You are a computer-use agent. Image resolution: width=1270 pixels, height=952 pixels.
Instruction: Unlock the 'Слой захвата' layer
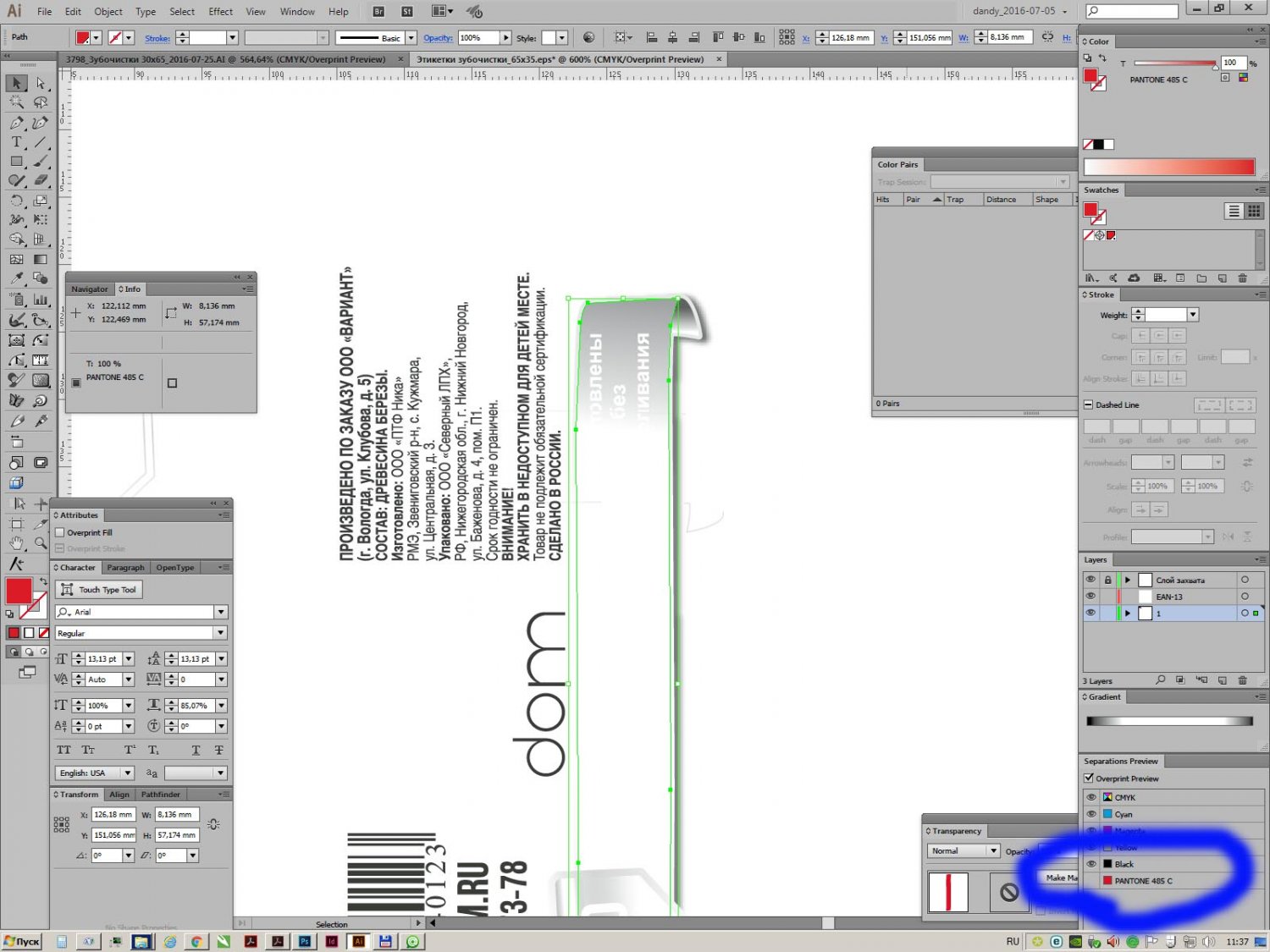coord(1107,580)
